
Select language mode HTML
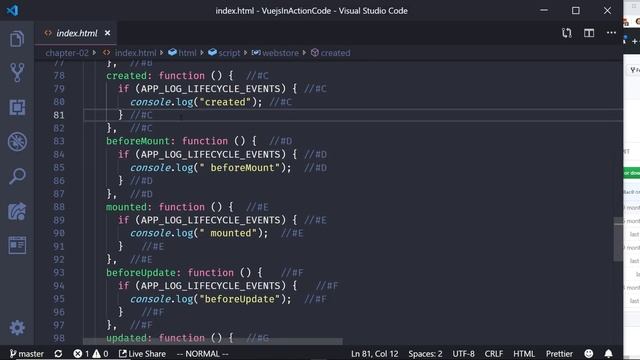[524, 353]
